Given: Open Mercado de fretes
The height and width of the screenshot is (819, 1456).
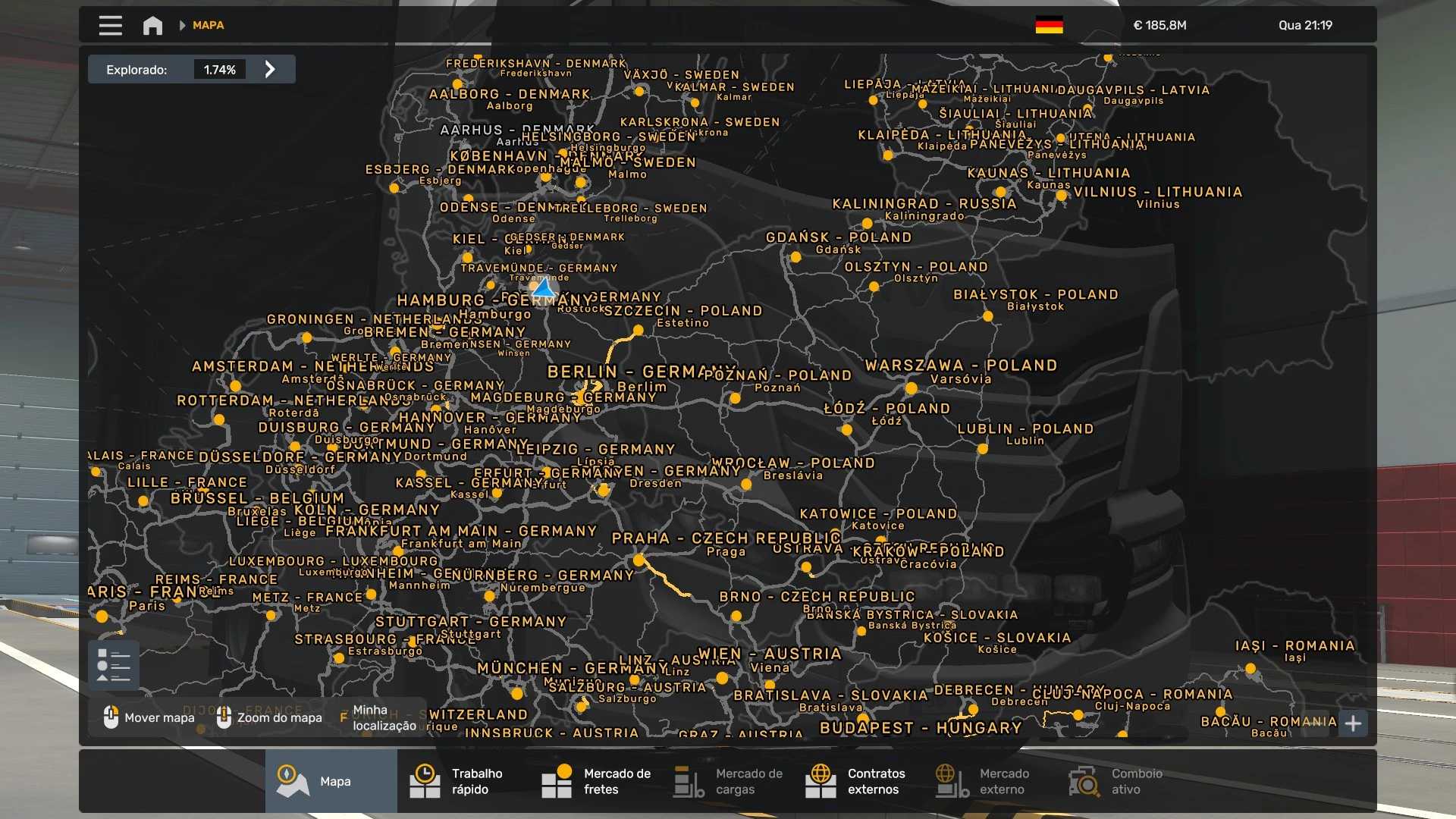Looking at the screenshot, I should [x=595, y=781].
